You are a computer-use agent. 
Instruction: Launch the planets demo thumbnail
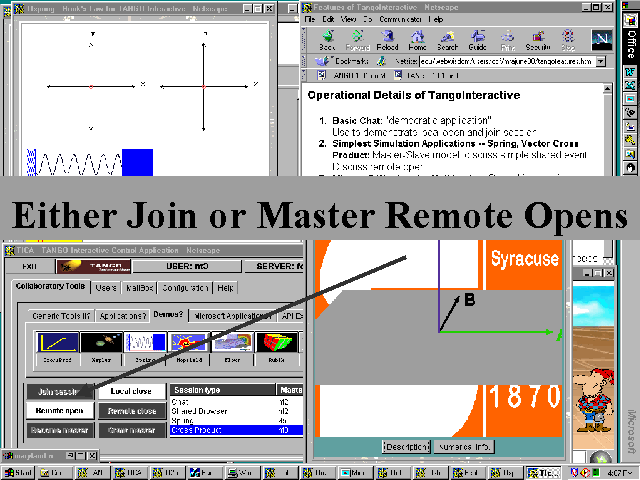(x=101, y=342)
